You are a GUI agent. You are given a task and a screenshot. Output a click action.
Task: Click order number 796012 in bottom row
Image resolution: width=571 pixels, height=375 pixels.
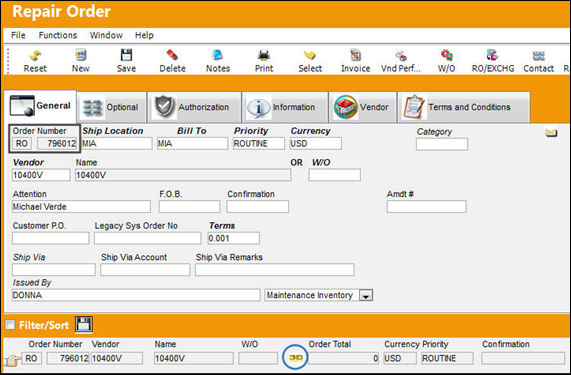pos(68,358)
